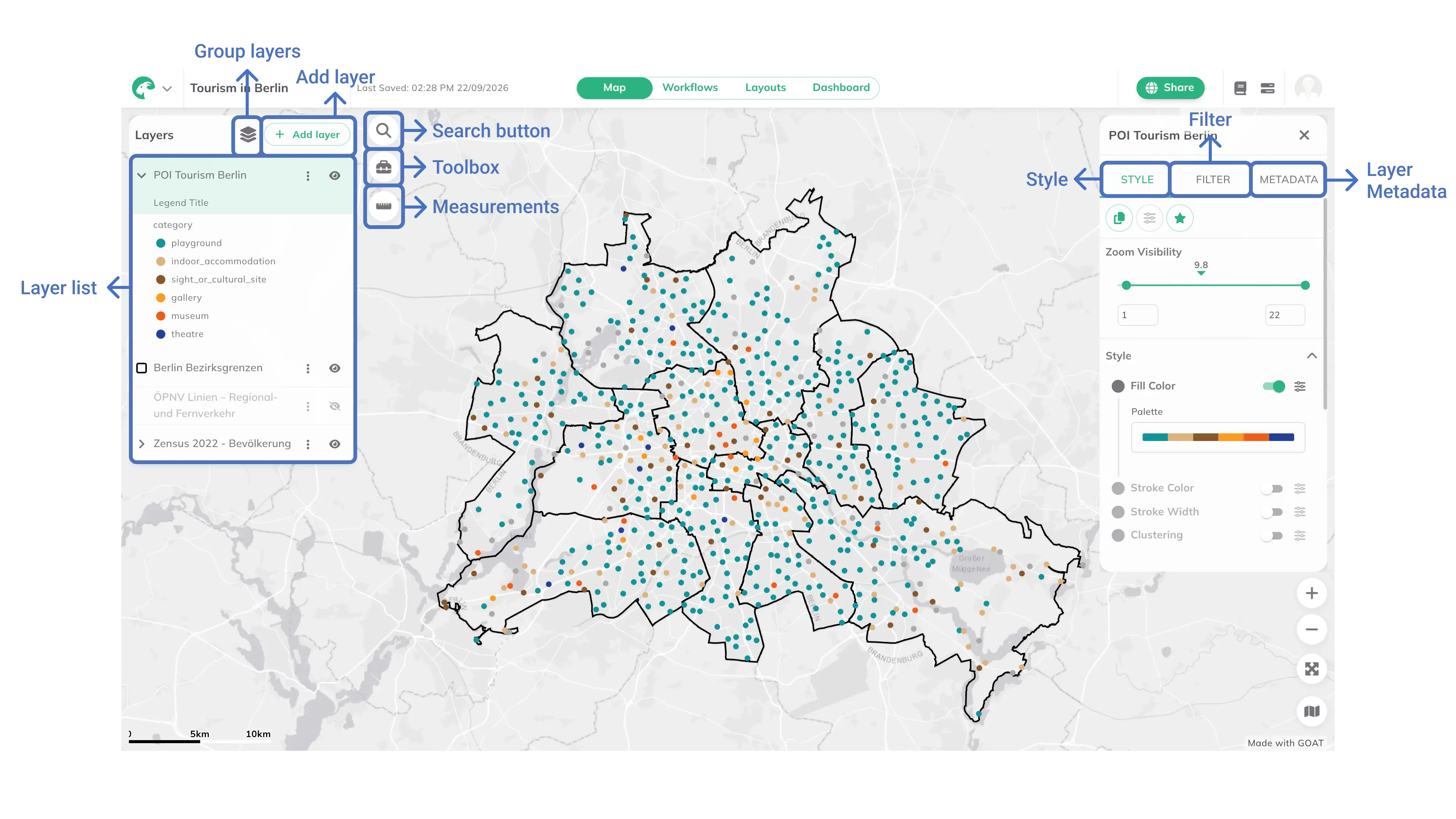Open the group layers stack icon

[x=248, y=135]
